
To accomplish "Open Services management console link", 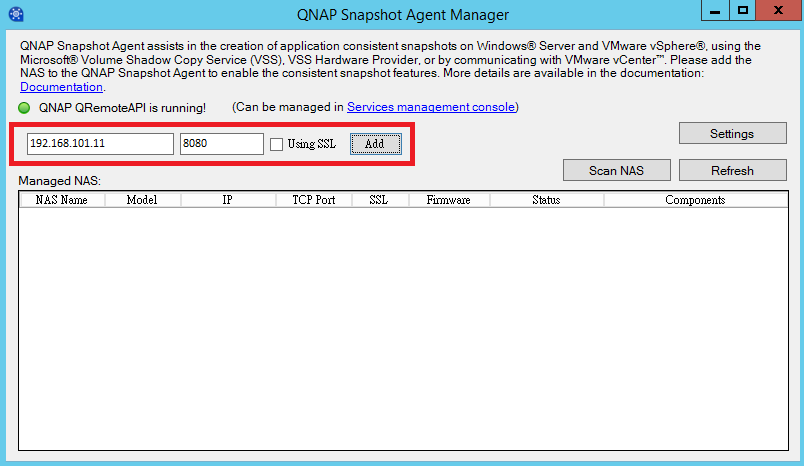I will pyautogui.click(x=431, y=107).
